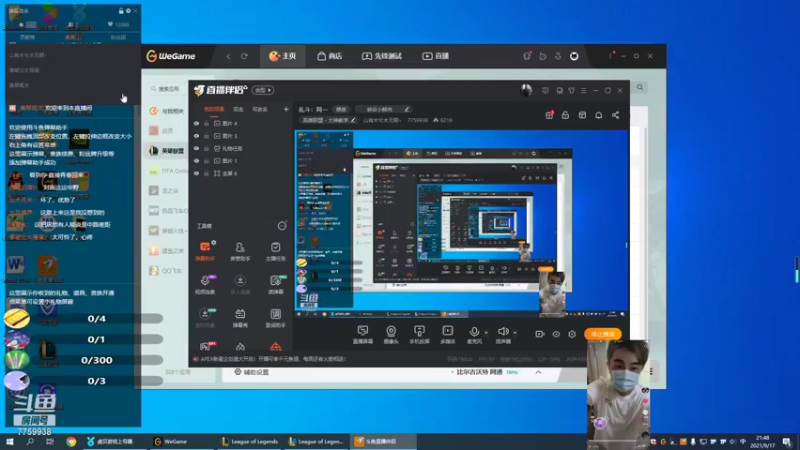This screenshot has height=450, width=800.
Task: Select the 礼物任务 layer row
Action: (239, 148)
